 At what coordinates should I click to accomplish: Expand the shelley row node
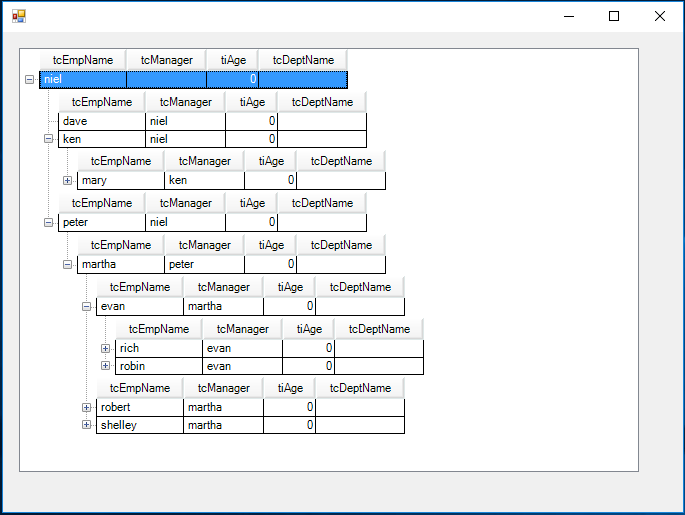tap(86, 425)
